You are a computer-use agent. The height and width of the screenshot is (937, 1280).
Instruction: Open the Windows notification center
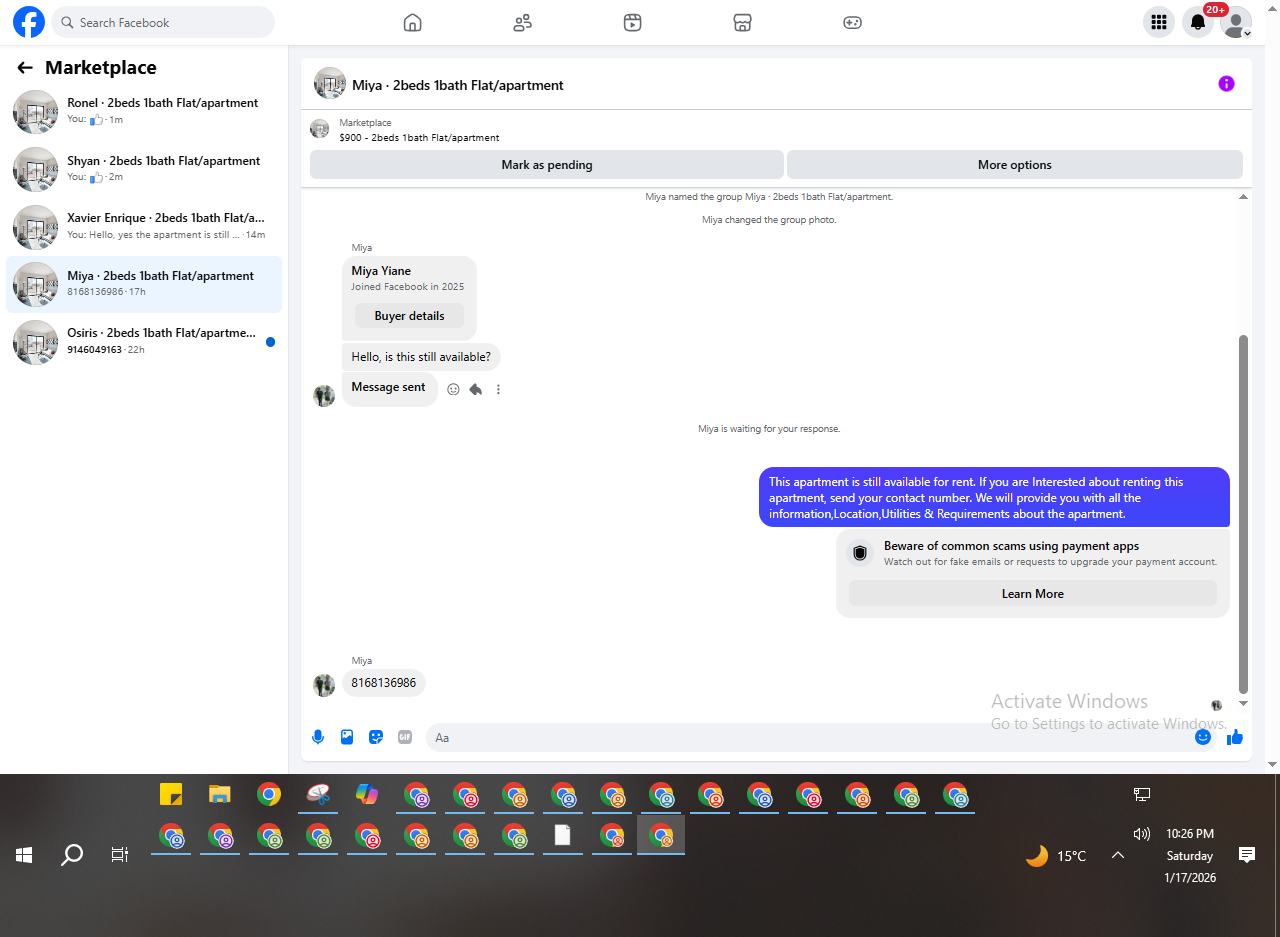pyautogui.click(x=1247, y=854)
